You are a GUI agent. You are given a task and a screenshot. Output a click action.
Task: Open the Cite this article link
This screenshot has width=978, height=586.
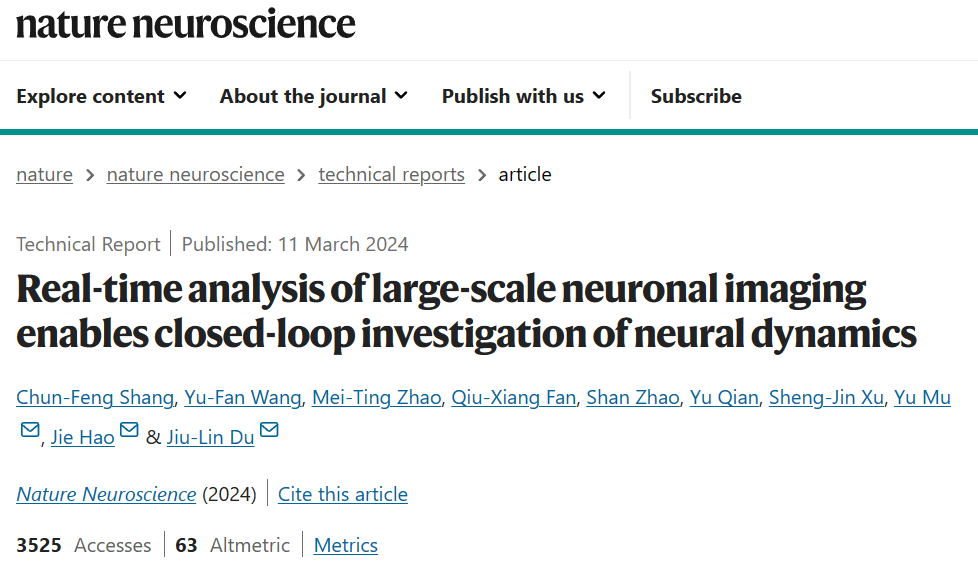click(342, 494)
